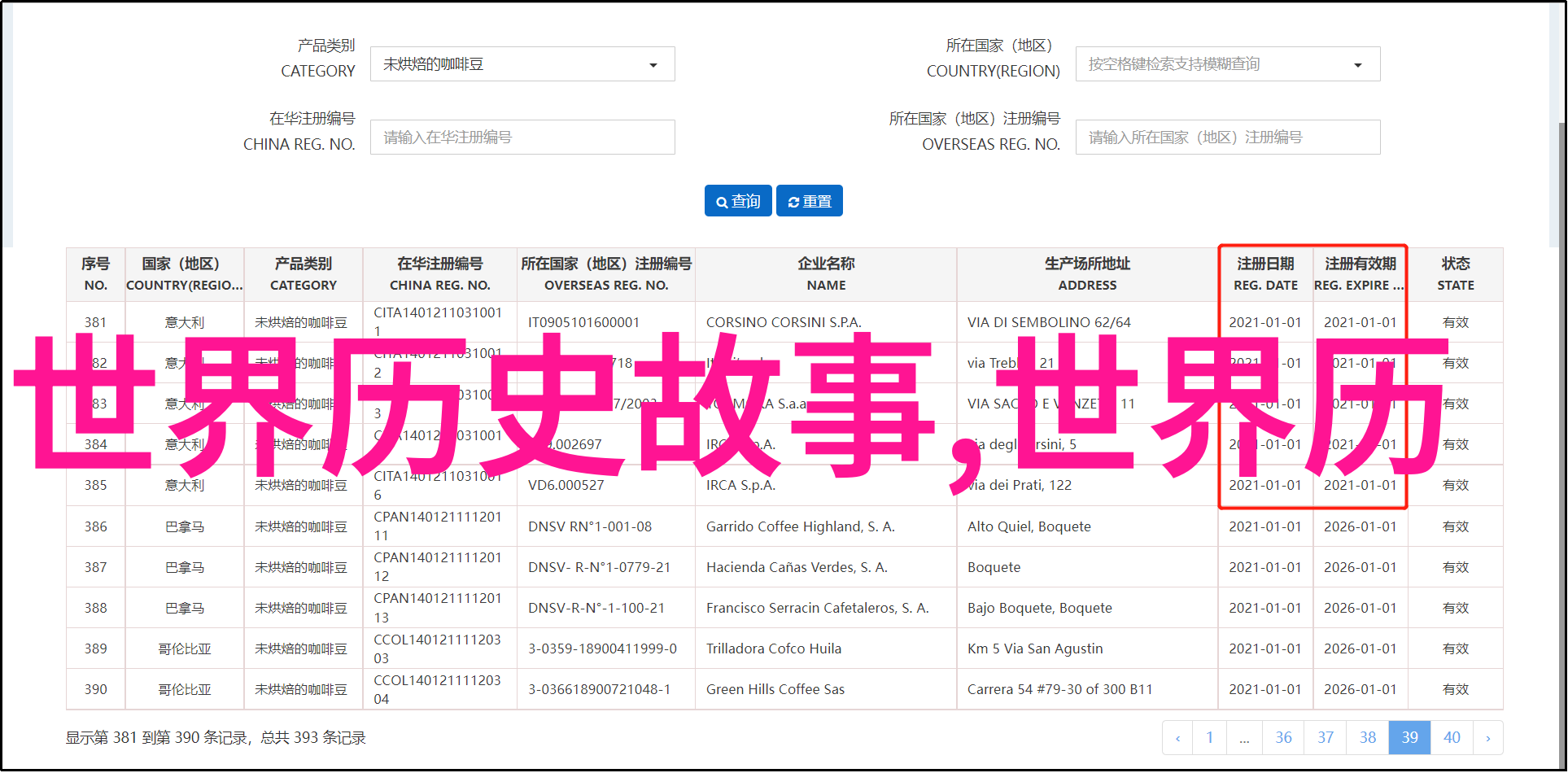Select Garrido Coffee Highland, S. A.
The image size is (1568, 773).
pyautogui.click(x=801, y=527)
